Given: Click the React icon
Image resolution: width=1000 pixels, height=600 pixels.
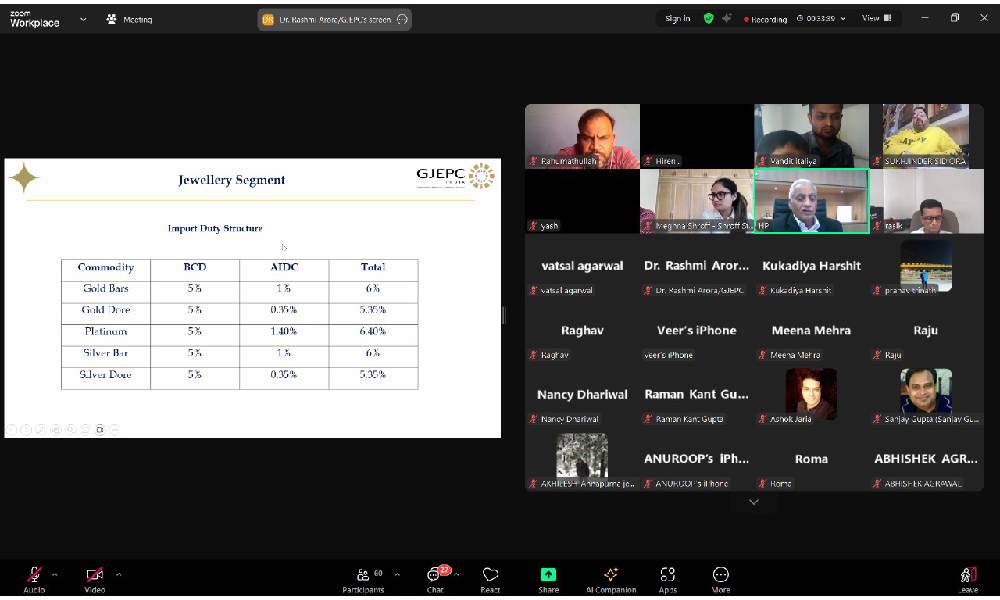Looking at the screenshot, I should pos(490,576).
